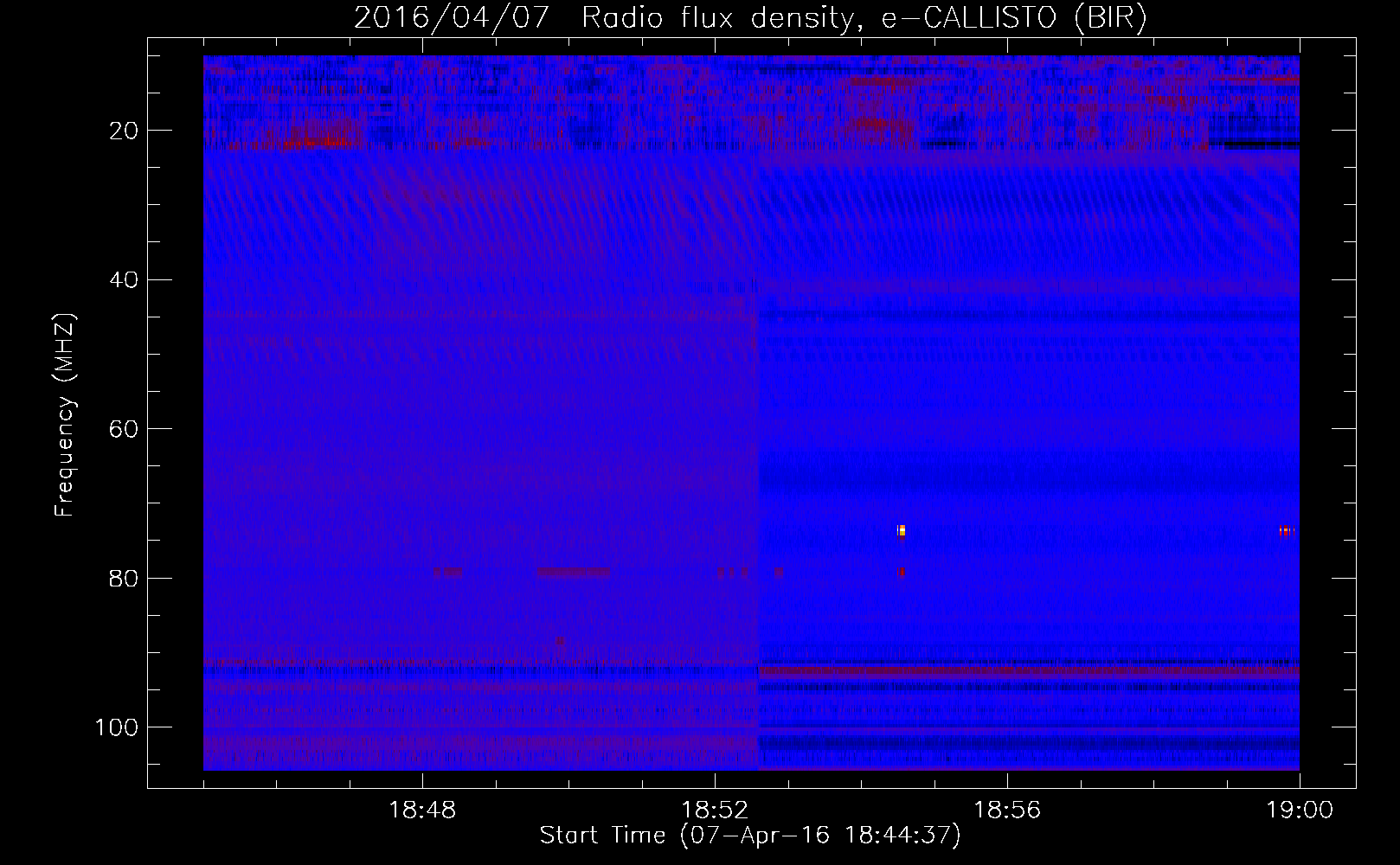This screenshot has height=865, width=1400.
Task: Click the 20 frequency tick label
Action: tap(124, 131)
